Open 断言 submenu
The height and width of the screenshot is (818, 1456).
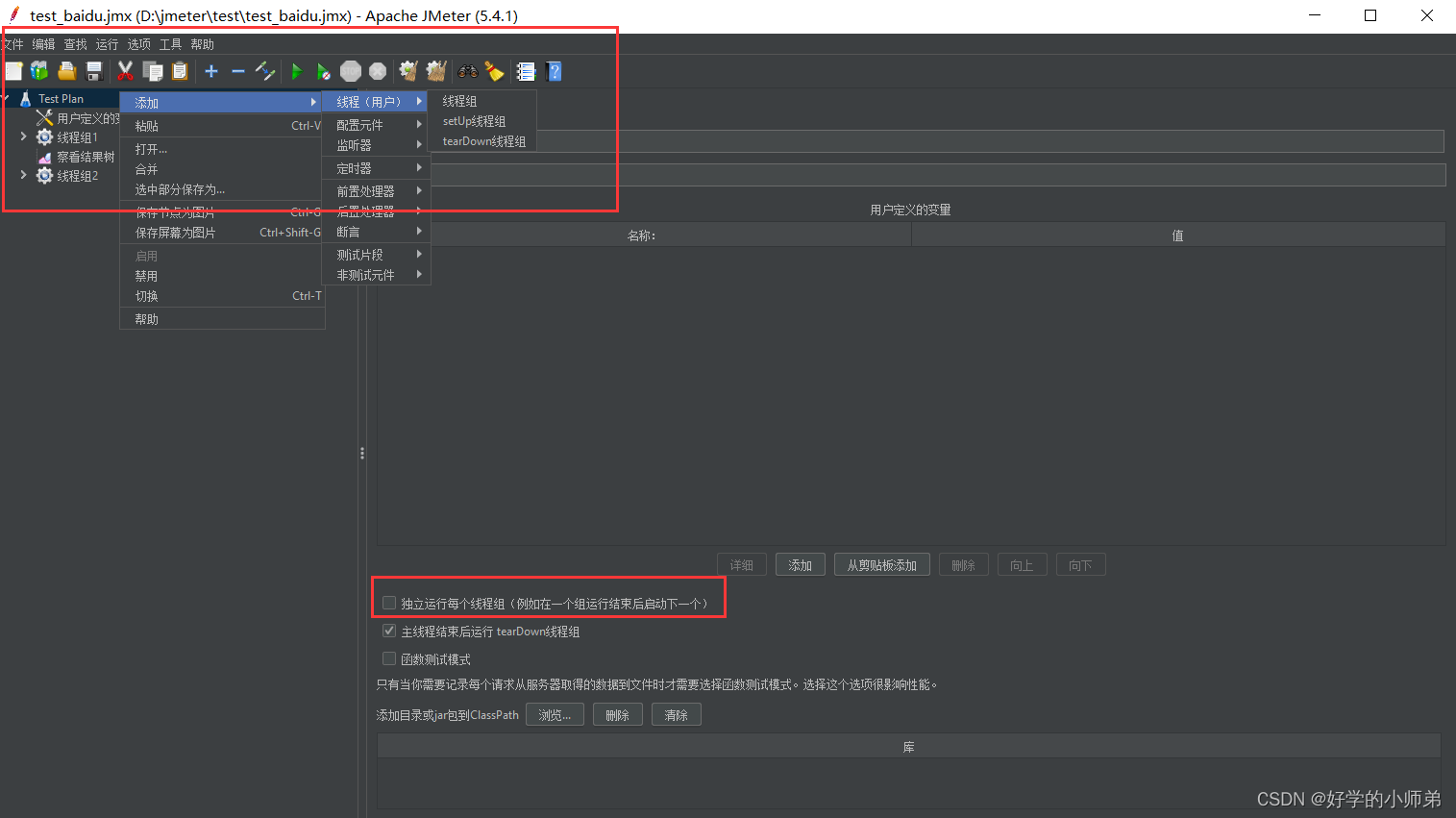(377, 232)
